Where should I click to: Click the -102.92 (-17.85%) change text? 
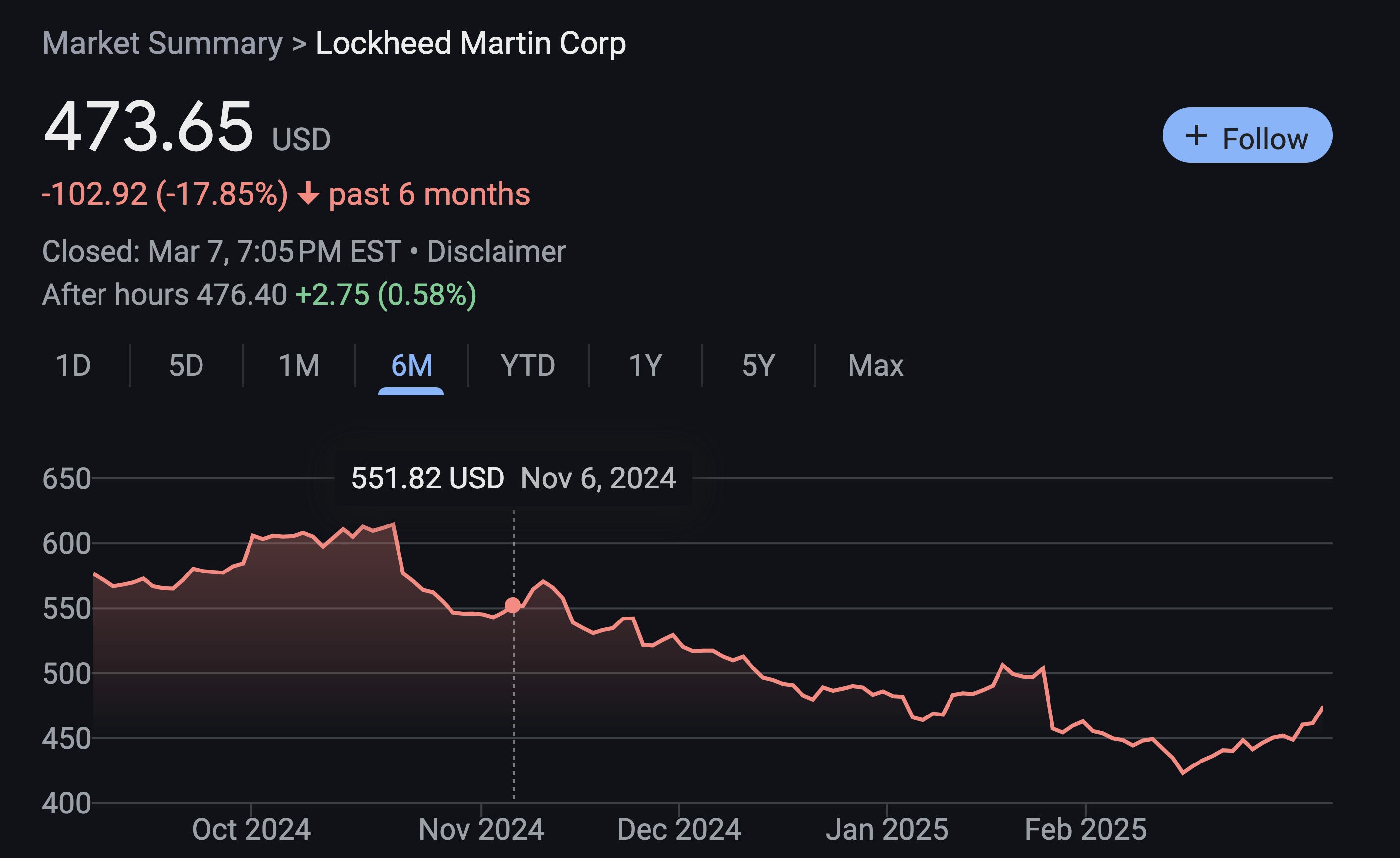tap(165, 194)
